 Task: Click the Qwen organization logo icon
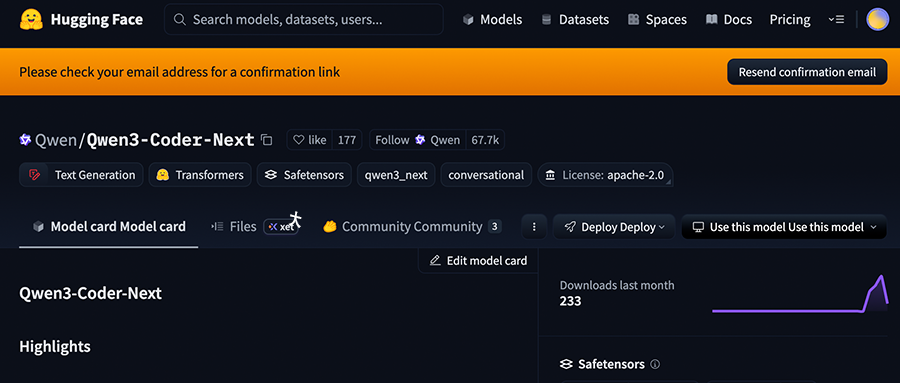point(25,140)
